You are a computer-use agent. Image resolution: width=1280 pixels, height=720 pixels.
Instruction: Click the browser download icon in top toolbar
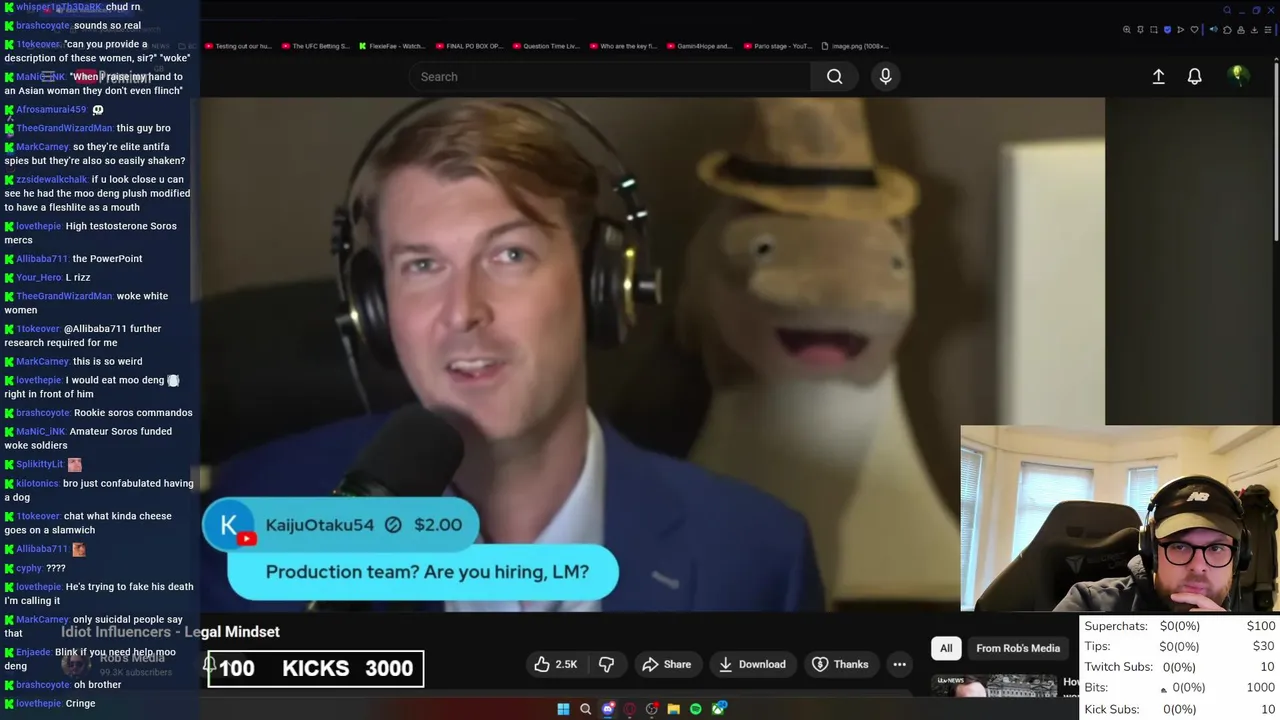1254,30
